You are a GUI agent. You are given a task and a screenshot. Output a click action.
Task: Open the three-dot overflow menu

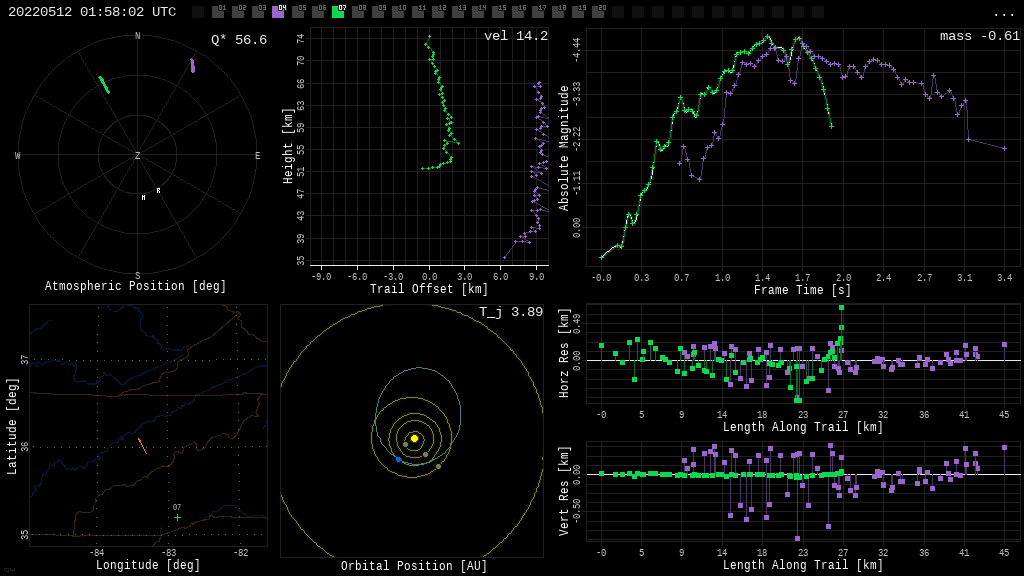coord(1003,13)
